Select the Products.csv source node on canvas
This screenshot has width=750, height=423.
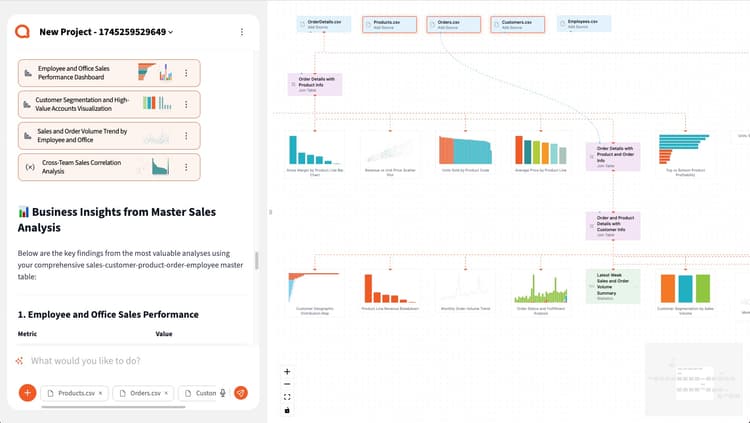coord(389,24)
